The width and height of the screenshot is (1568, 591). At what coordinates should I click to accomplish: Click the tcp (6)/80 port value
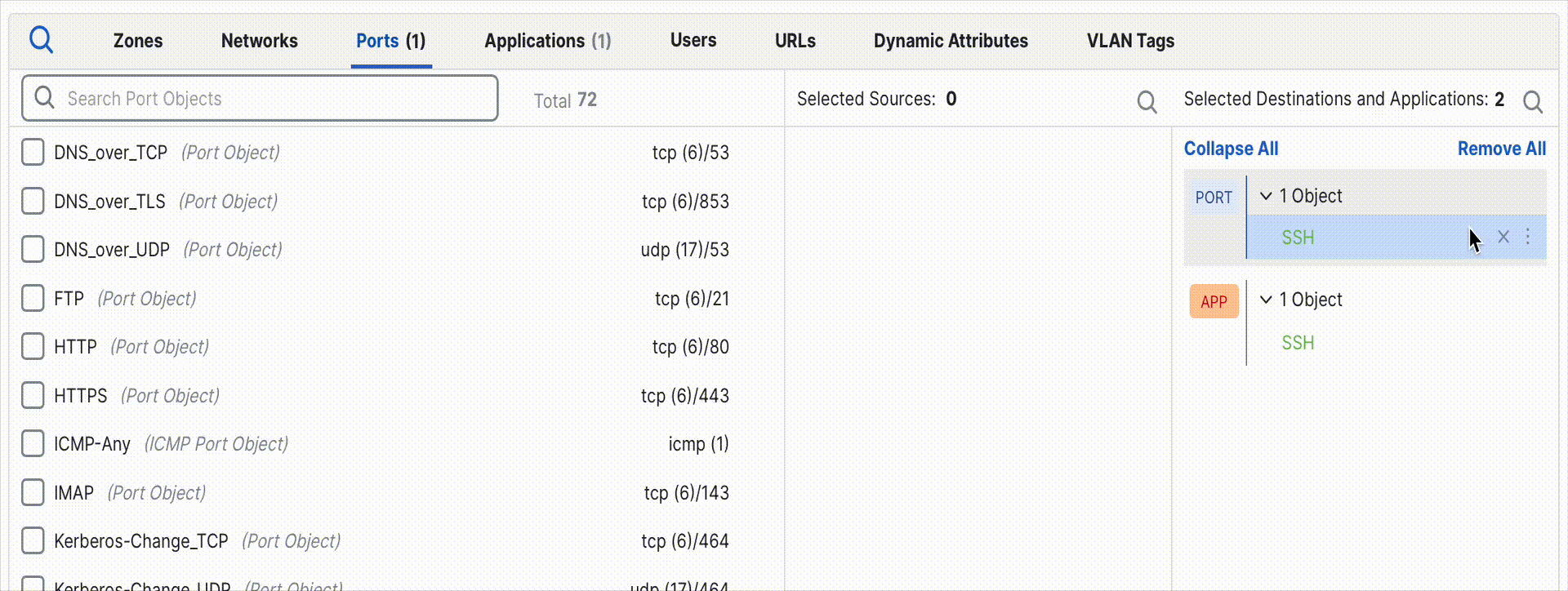(690, 347)
